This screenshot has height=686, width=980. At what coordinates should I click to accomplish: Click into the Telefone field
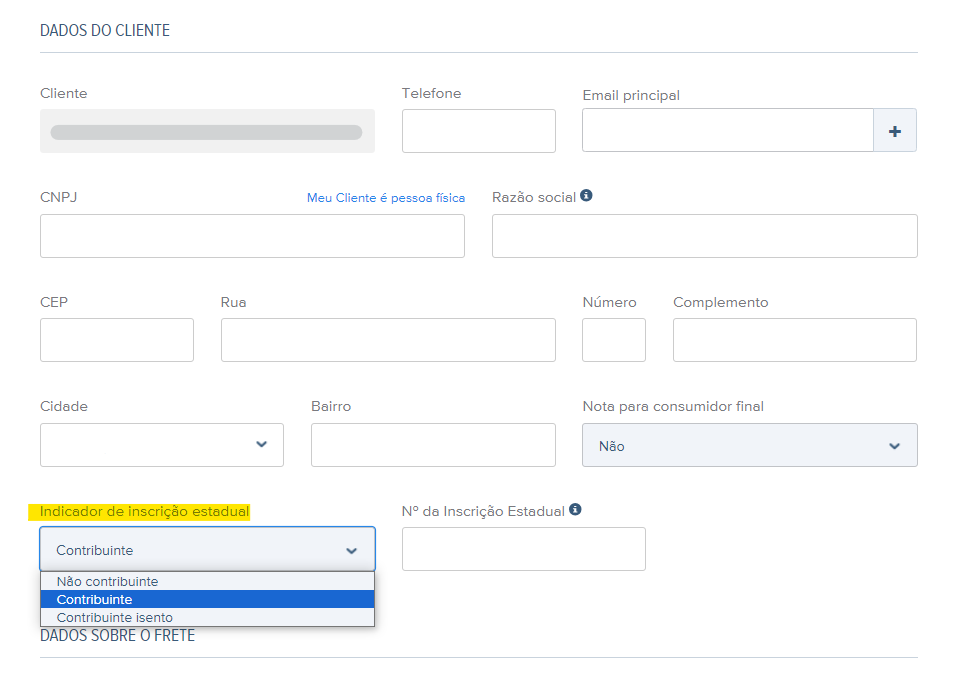[479, 131]
